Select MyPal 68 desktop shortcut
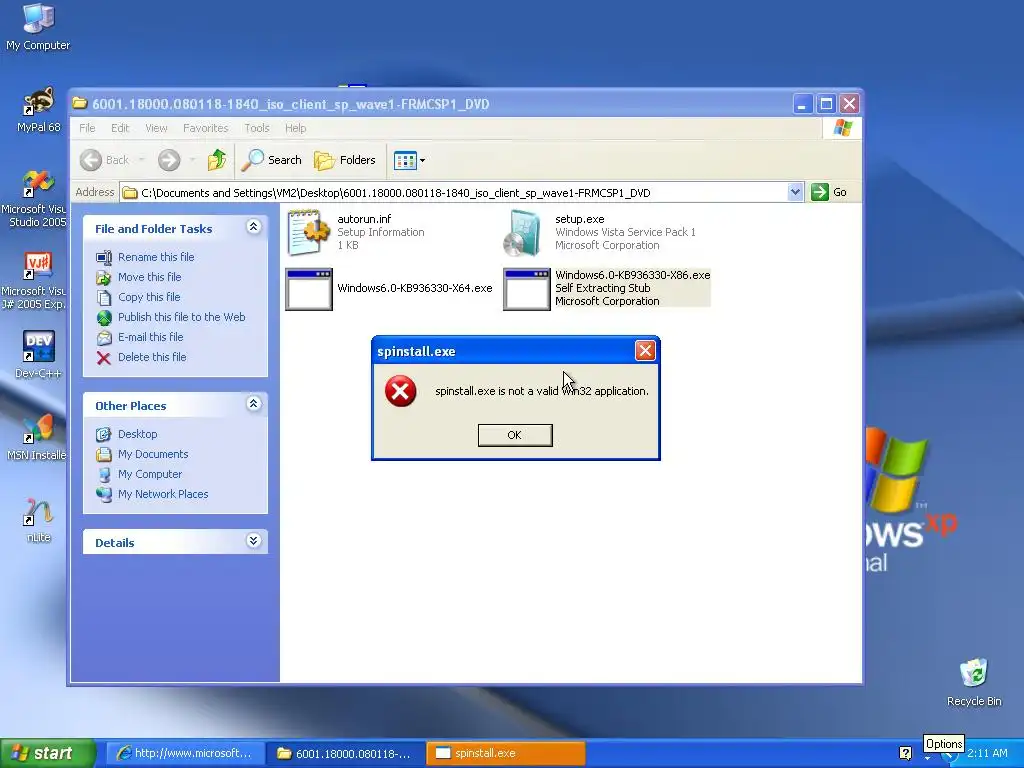The width and height of the screenshot is (1024, 768). 39,110
